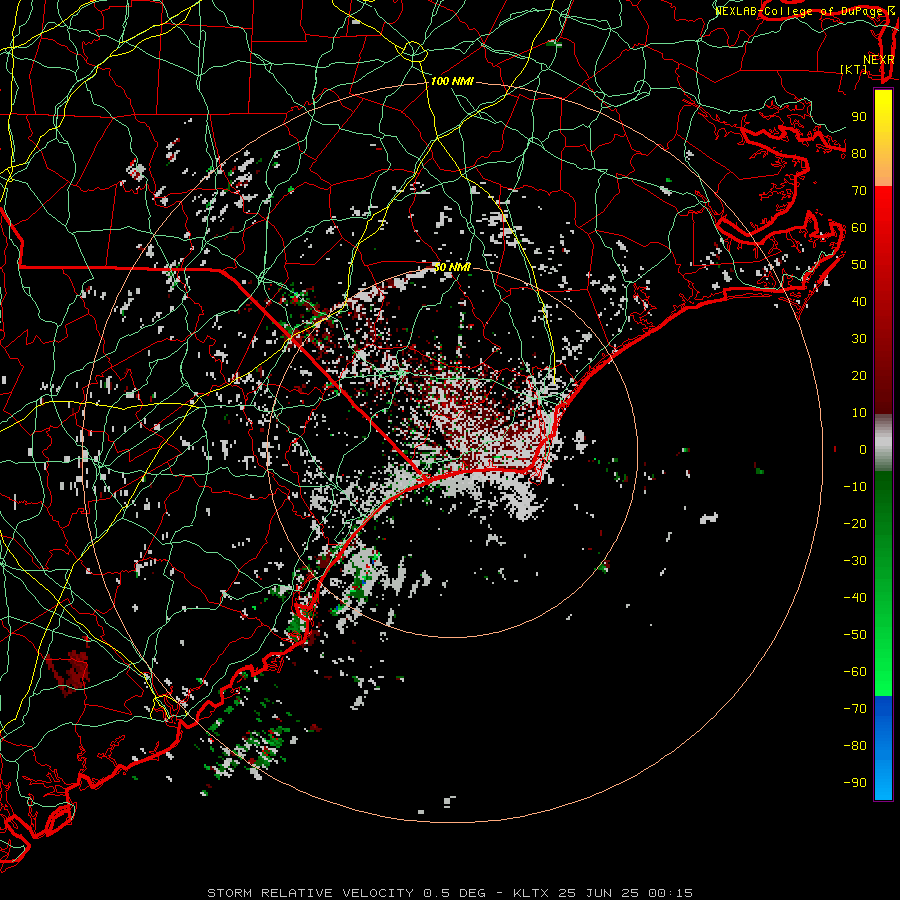Select the 40 value on velocity scale
The width and height of the screenshot is (900, 900).
(x=859, y=302)
